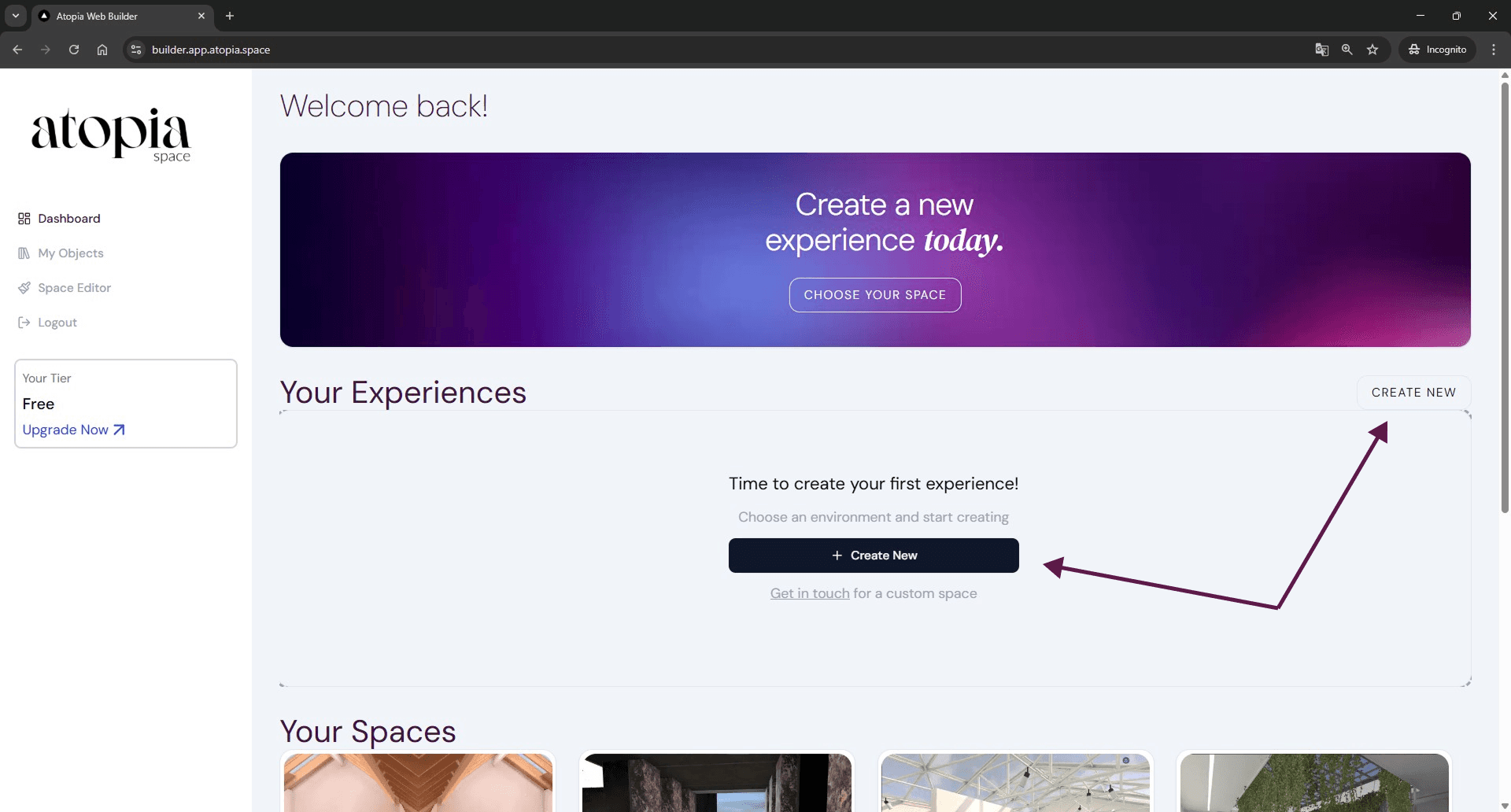Select the white truss hall space thumbnail
Screen dimensions: 1511x812
coord(1015,782)
